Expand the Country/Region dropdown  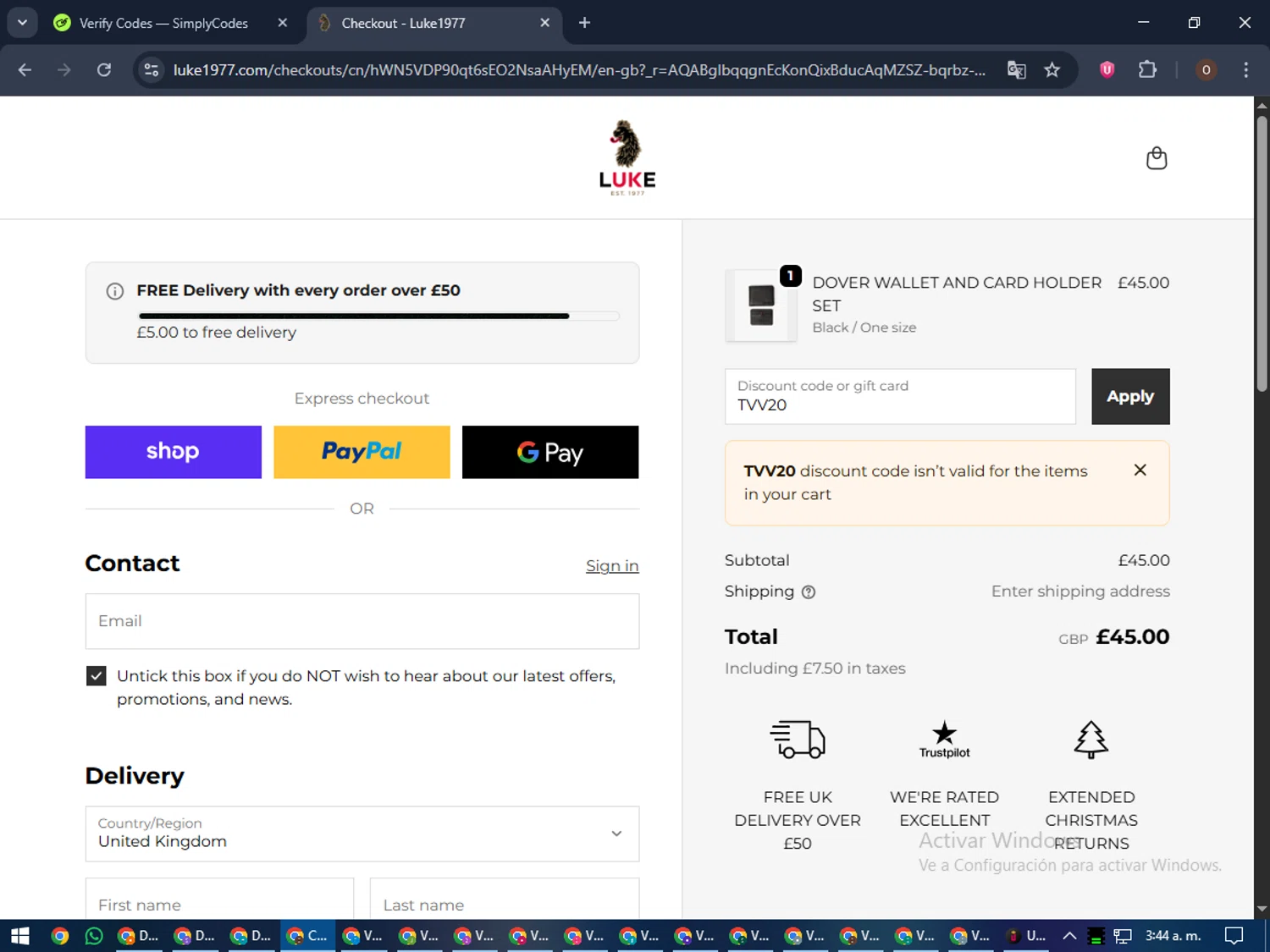point(362,834)
